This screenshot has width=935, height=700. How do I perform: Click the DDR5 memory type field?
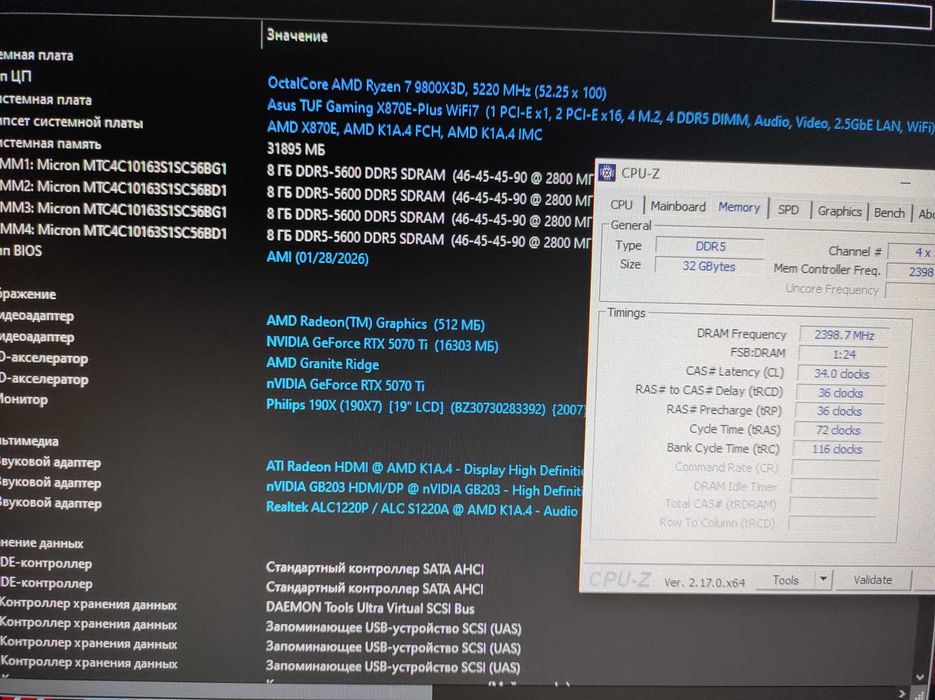click(710, 246)
